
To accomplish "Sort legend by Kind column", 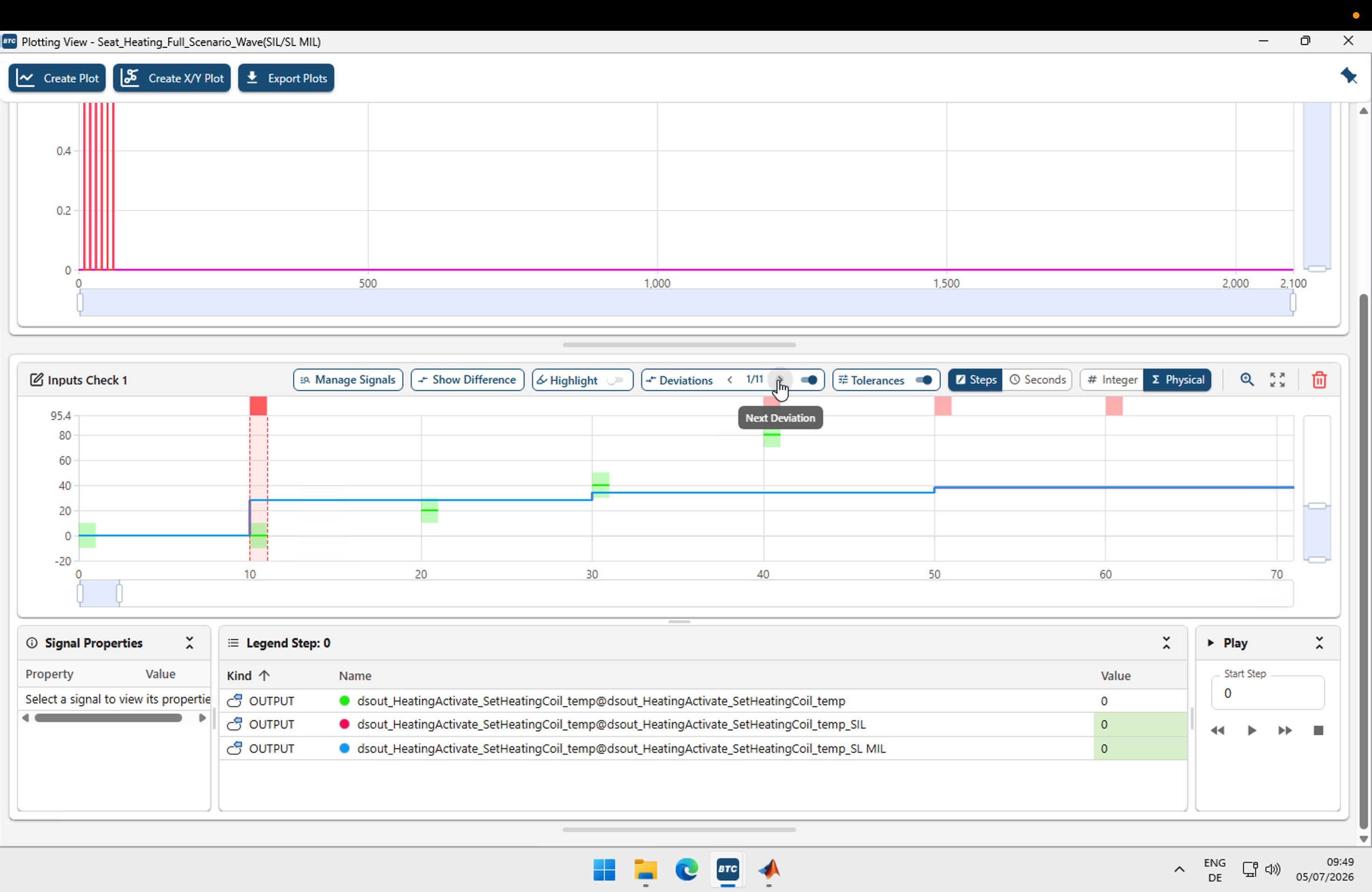I will click(248, 676).
